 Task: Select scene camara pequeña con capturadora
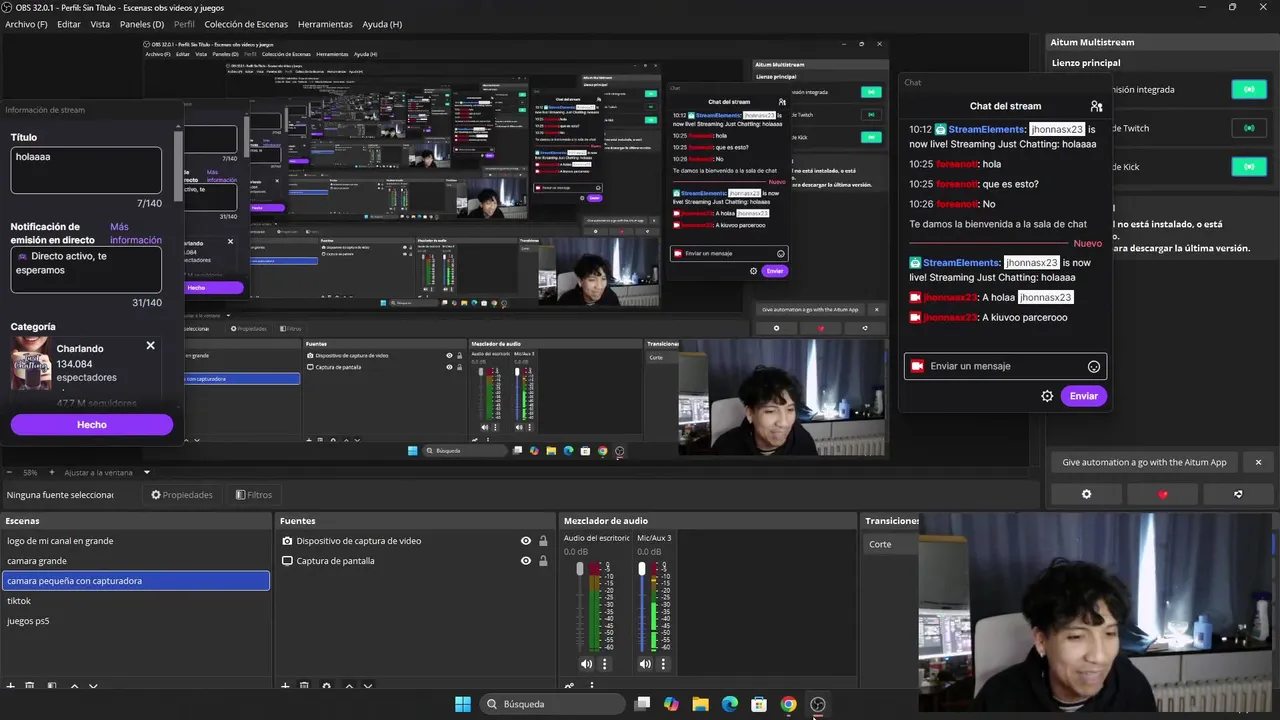coord(136,581)
